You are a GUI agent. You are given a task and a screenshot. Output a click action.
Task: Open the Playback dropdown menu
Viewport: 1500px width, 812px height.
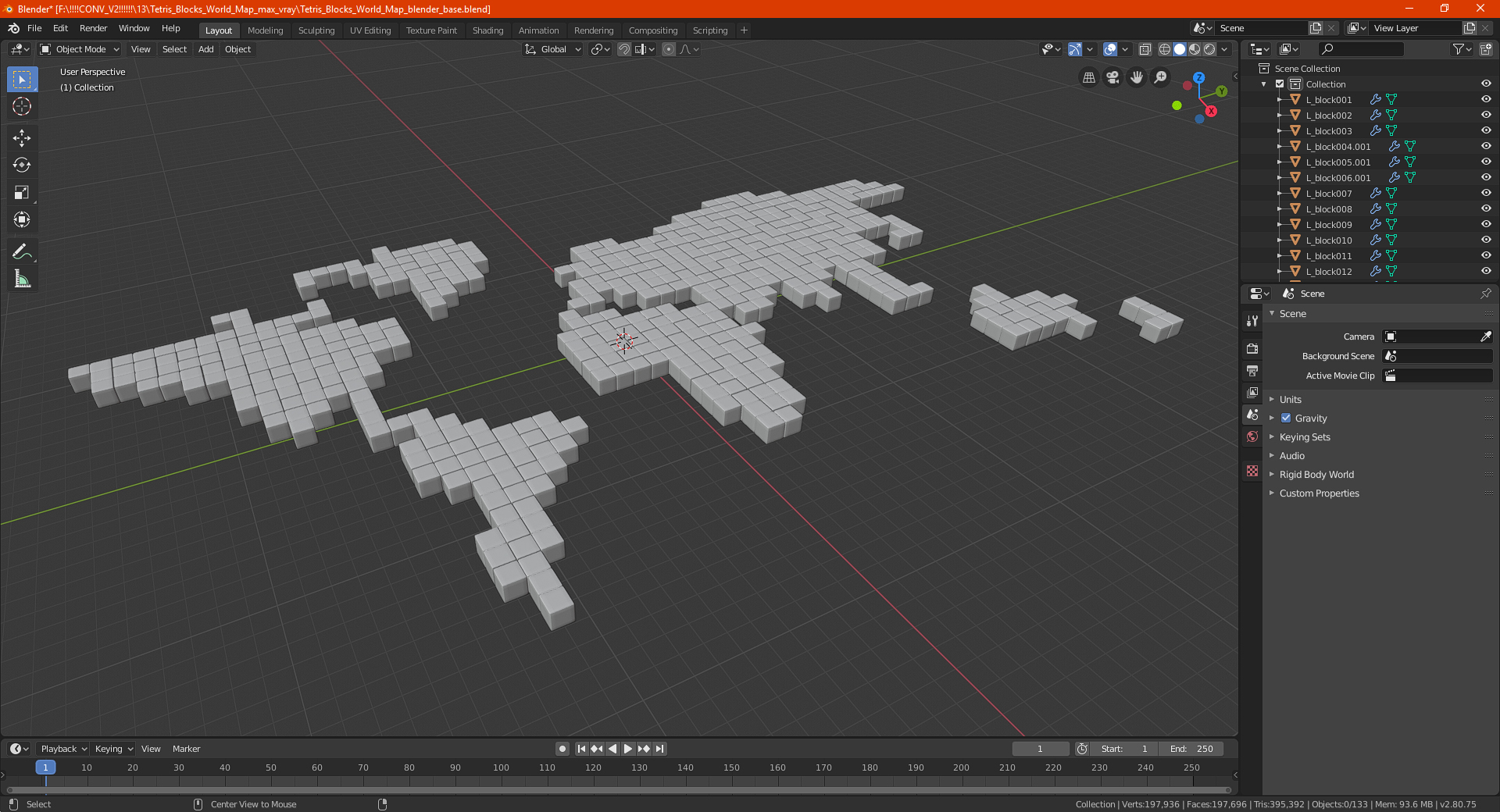tap(63, 749)
